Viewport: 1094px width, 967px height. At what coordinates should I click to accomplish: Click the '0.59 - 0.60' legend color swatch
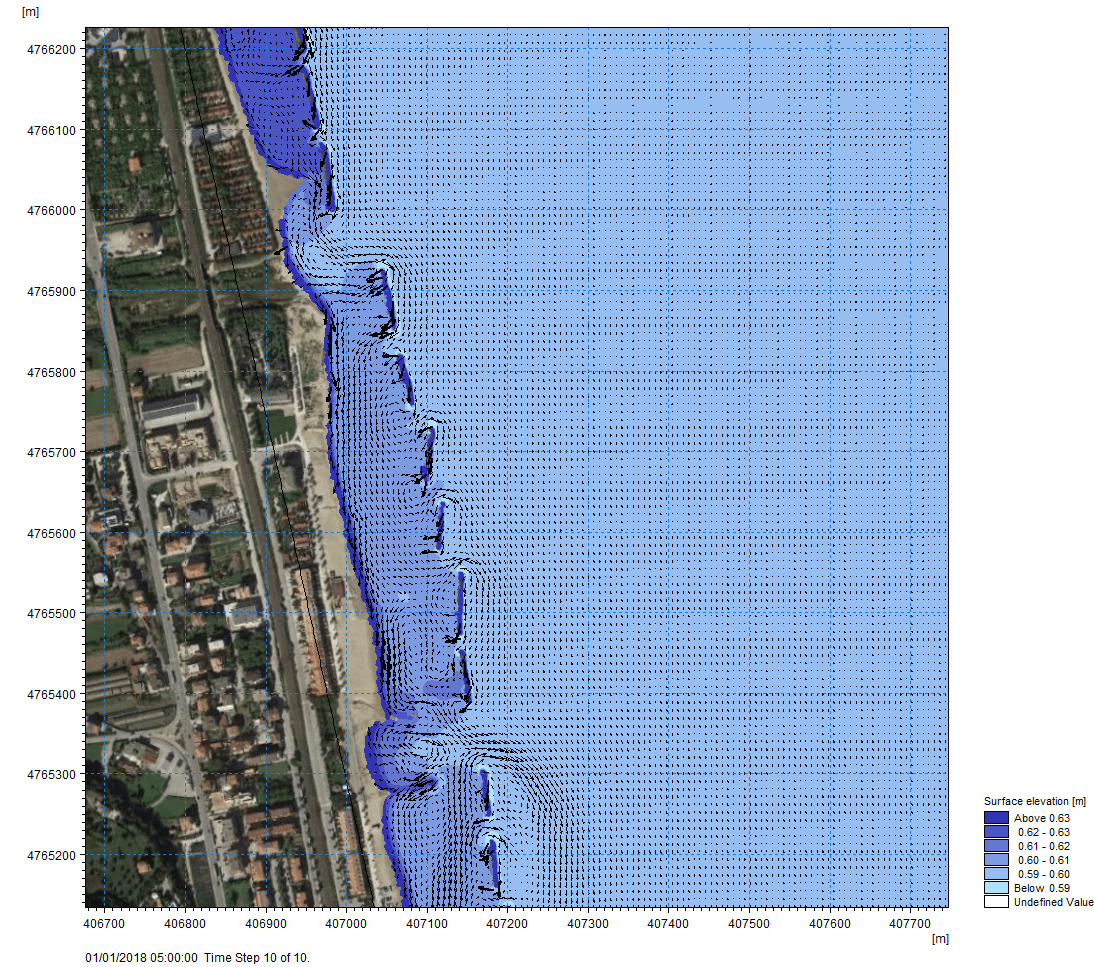coord(996,874)
